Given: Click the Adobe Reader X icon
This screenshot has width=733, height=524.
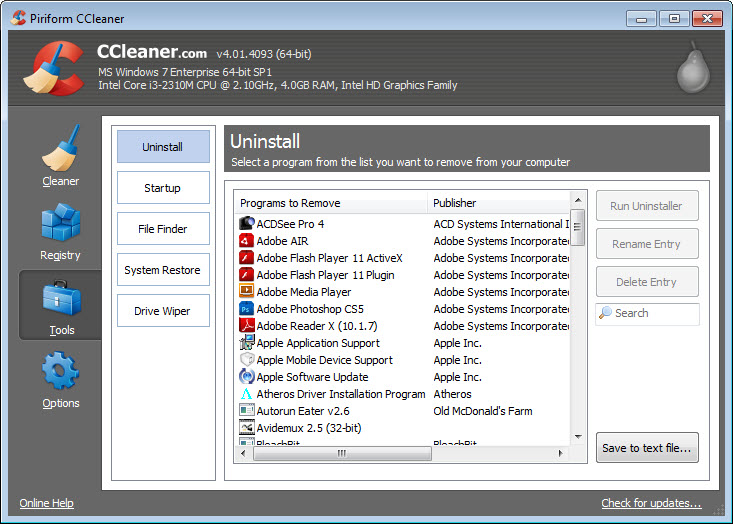Looking at the screenshot, I should (x=246, y=326).
